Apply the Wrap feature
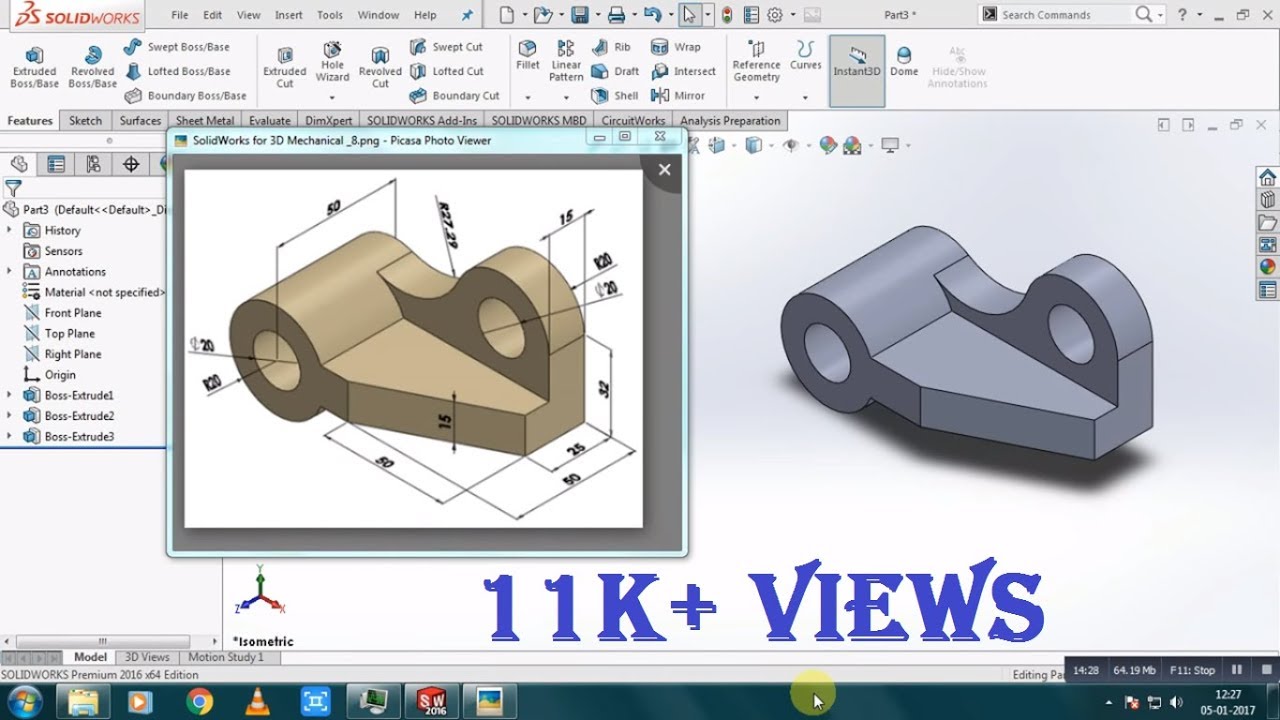 click(675, 47)
